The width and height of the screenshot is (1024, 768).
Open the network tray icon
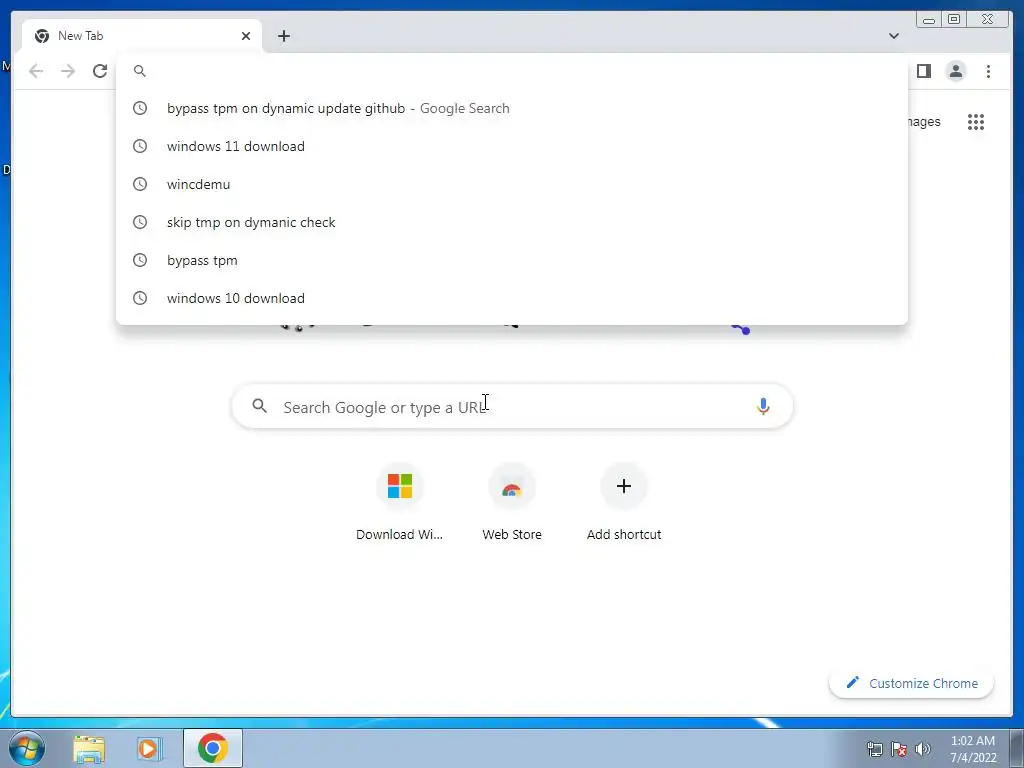(874, 749)
